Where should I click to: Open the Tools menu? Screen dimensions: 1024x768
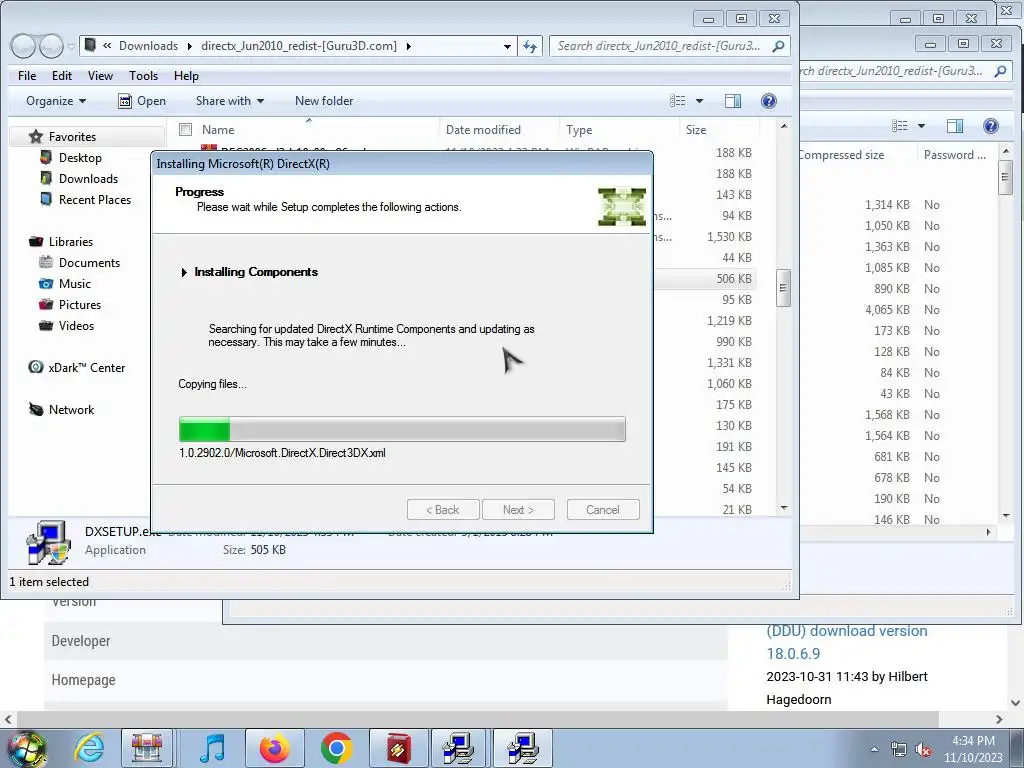point(143,76)
